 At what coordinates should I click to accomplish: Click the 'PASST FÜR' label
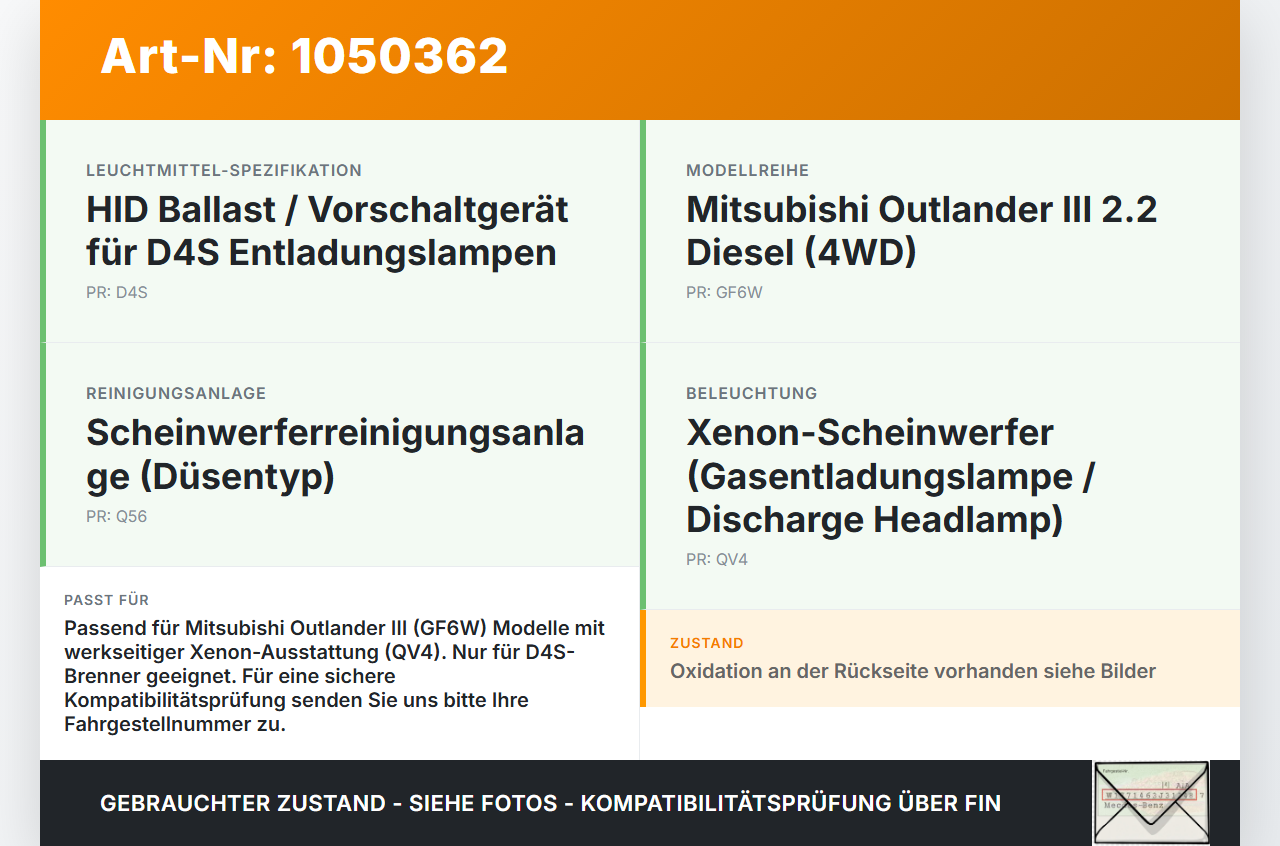click(x=106, y=600)
